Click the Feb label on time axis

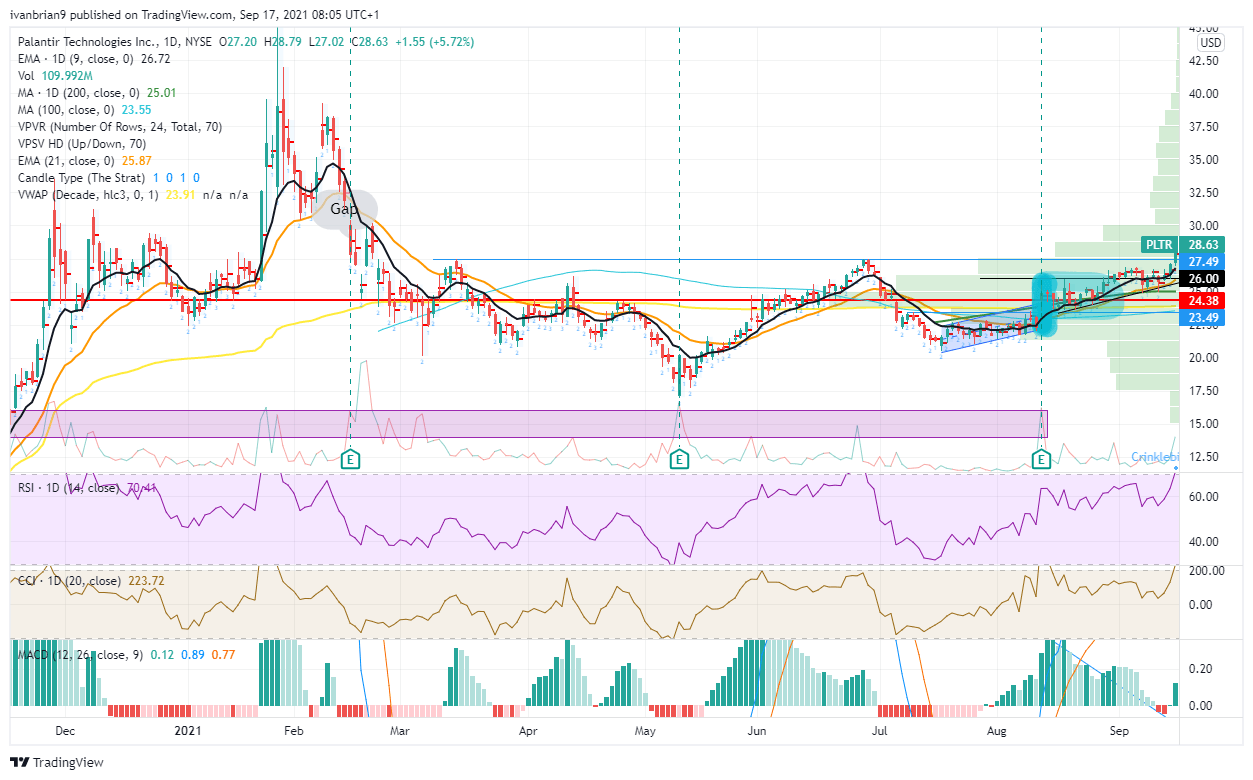(293, 731)
